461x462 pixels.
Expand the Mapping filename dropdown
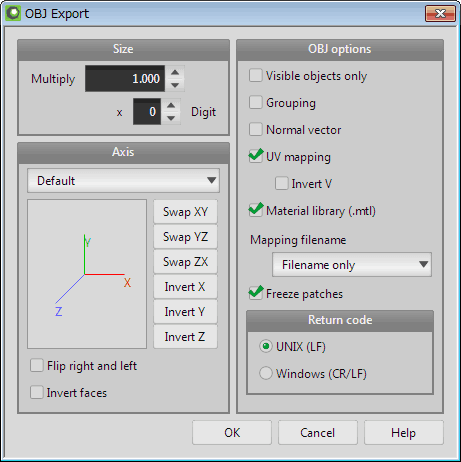(x=352, y=265)
